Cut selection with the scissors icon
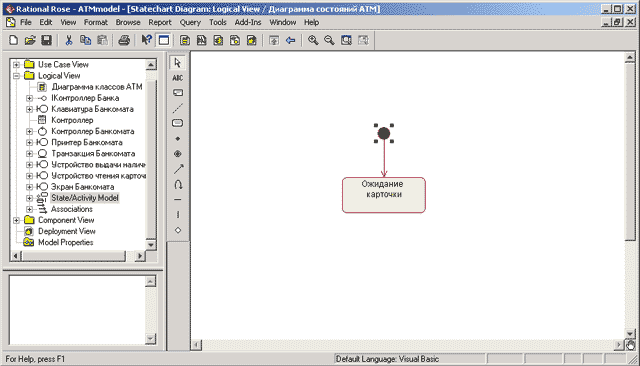The image size is (640, 366). click(x=69, y=40)
